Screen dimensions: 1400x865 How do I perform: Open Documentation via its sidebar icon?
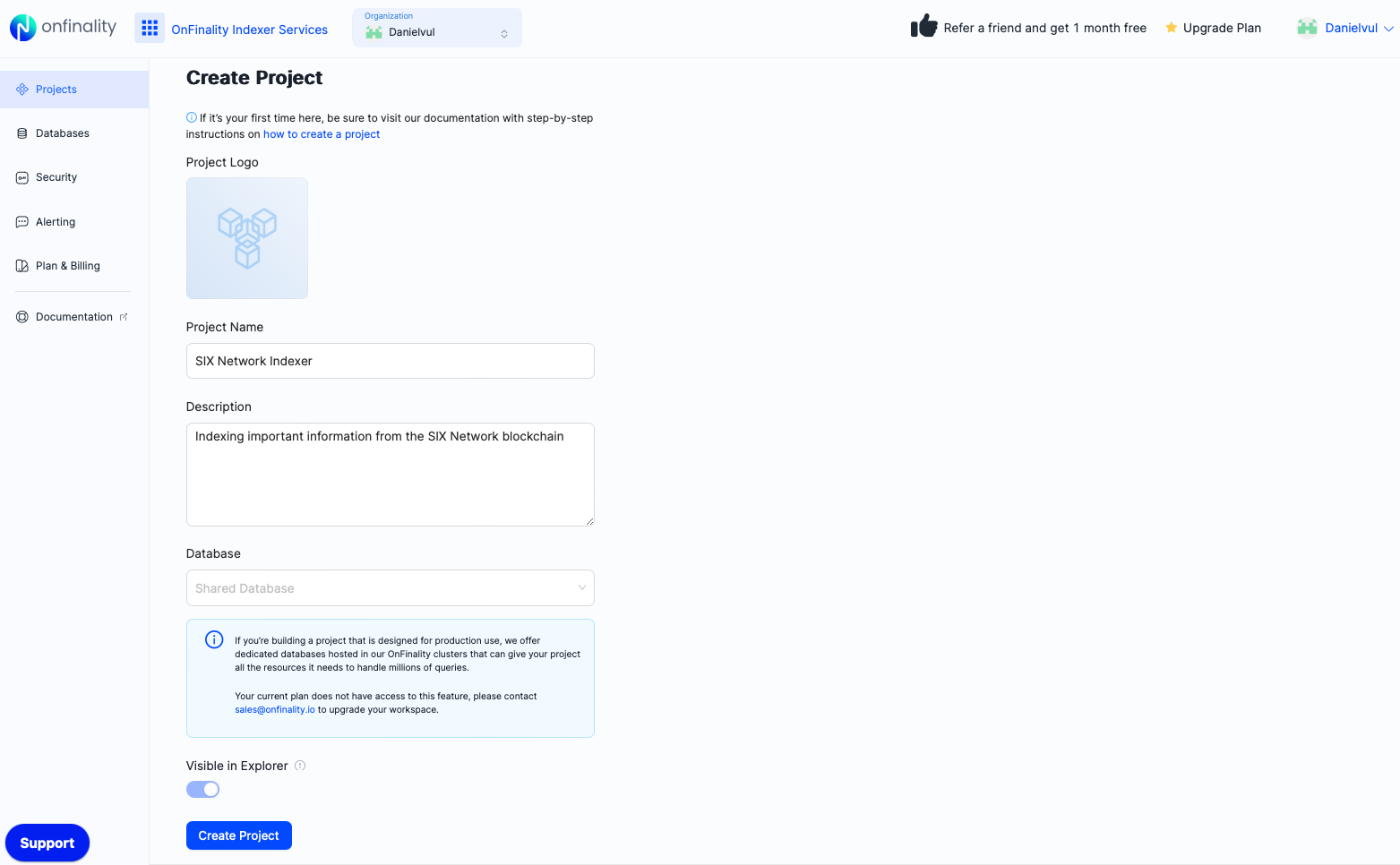21,316
